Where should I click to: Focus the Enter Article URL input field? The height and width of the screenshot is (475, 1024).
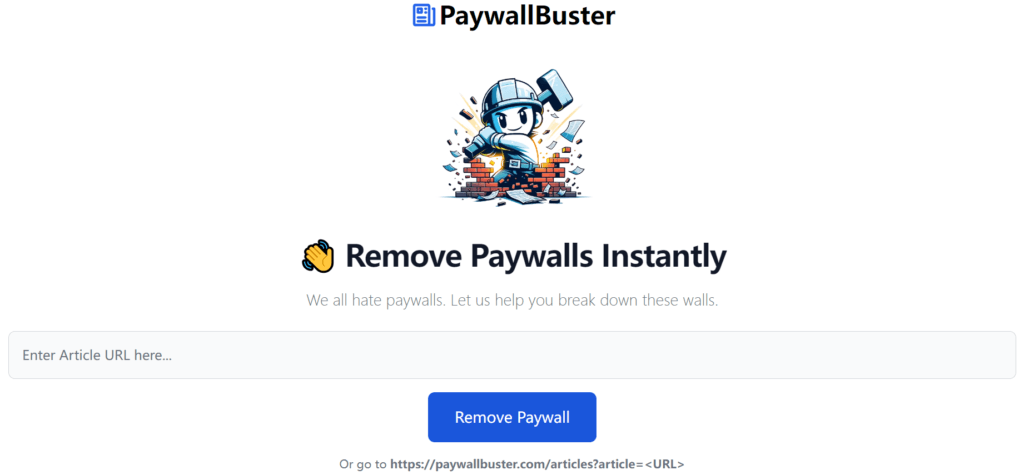tap(512, 355)
